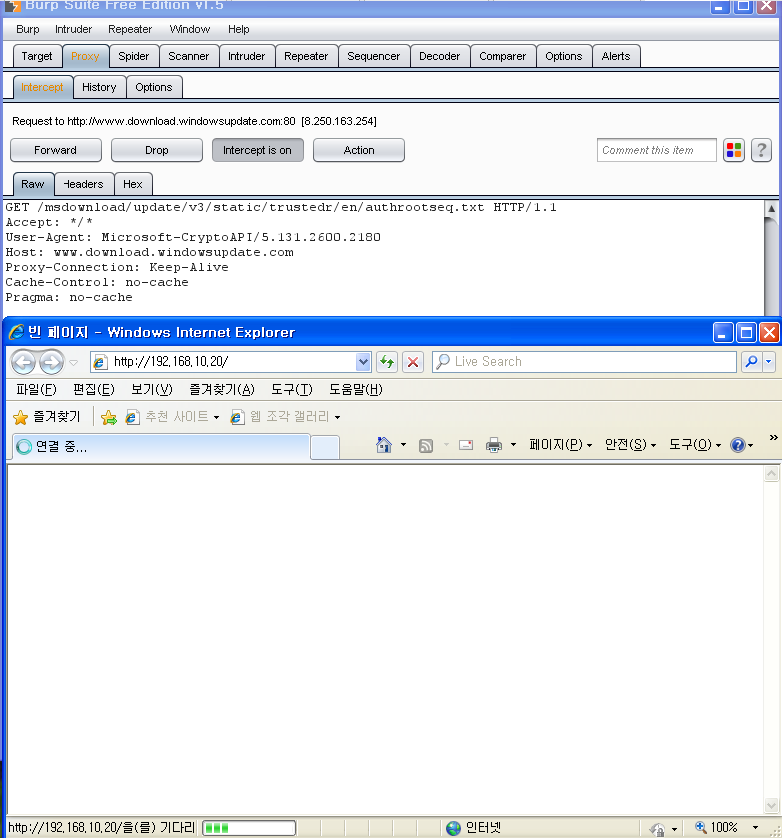
Task: Open the 100% zoom level control
Action: click(x=726, y=828)
